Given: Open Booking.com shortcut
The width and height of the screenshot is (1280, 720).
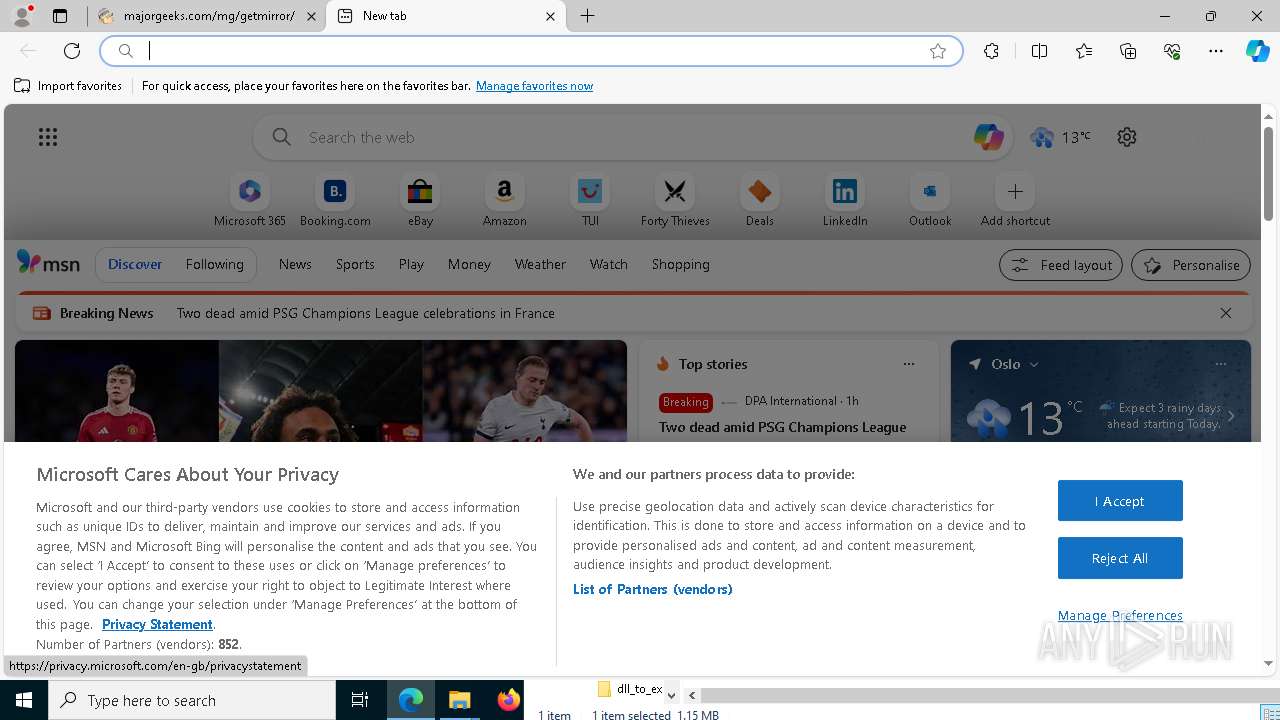Looking at the screenshot, I should [x=335, y=201].
